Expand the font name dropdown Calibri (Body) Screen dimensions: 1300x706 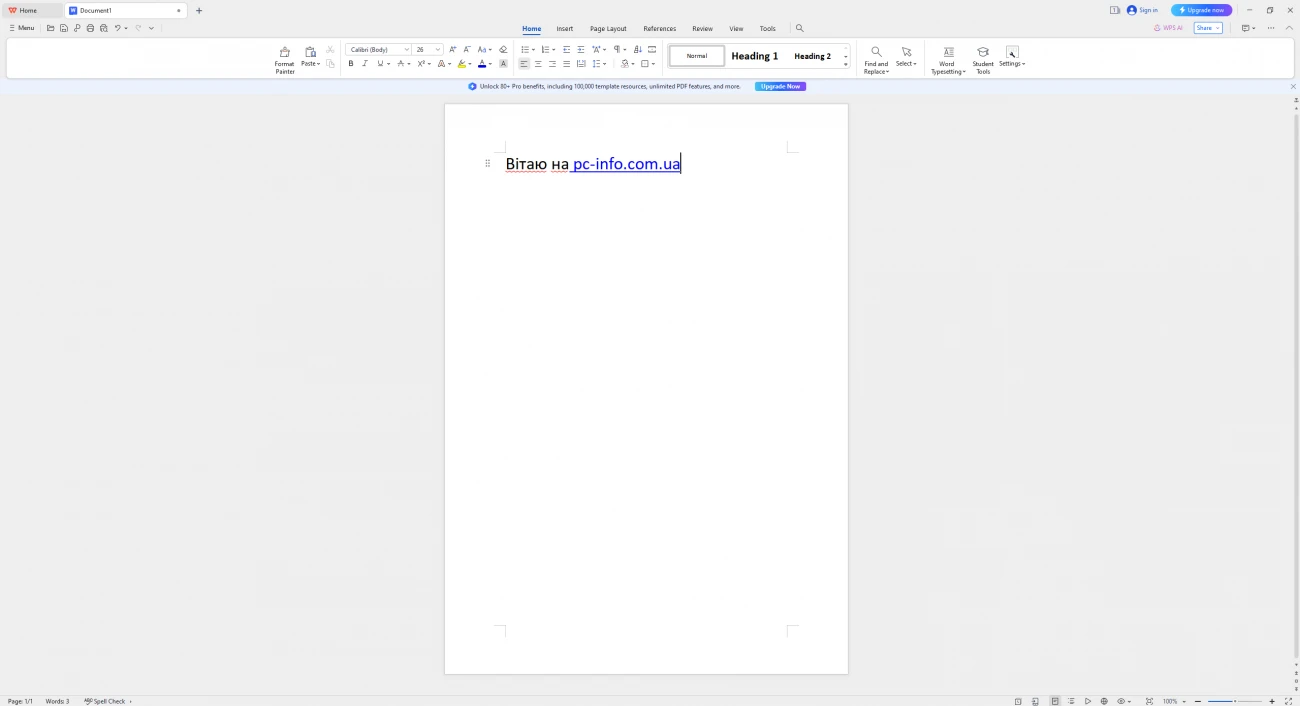coord(407,49)
